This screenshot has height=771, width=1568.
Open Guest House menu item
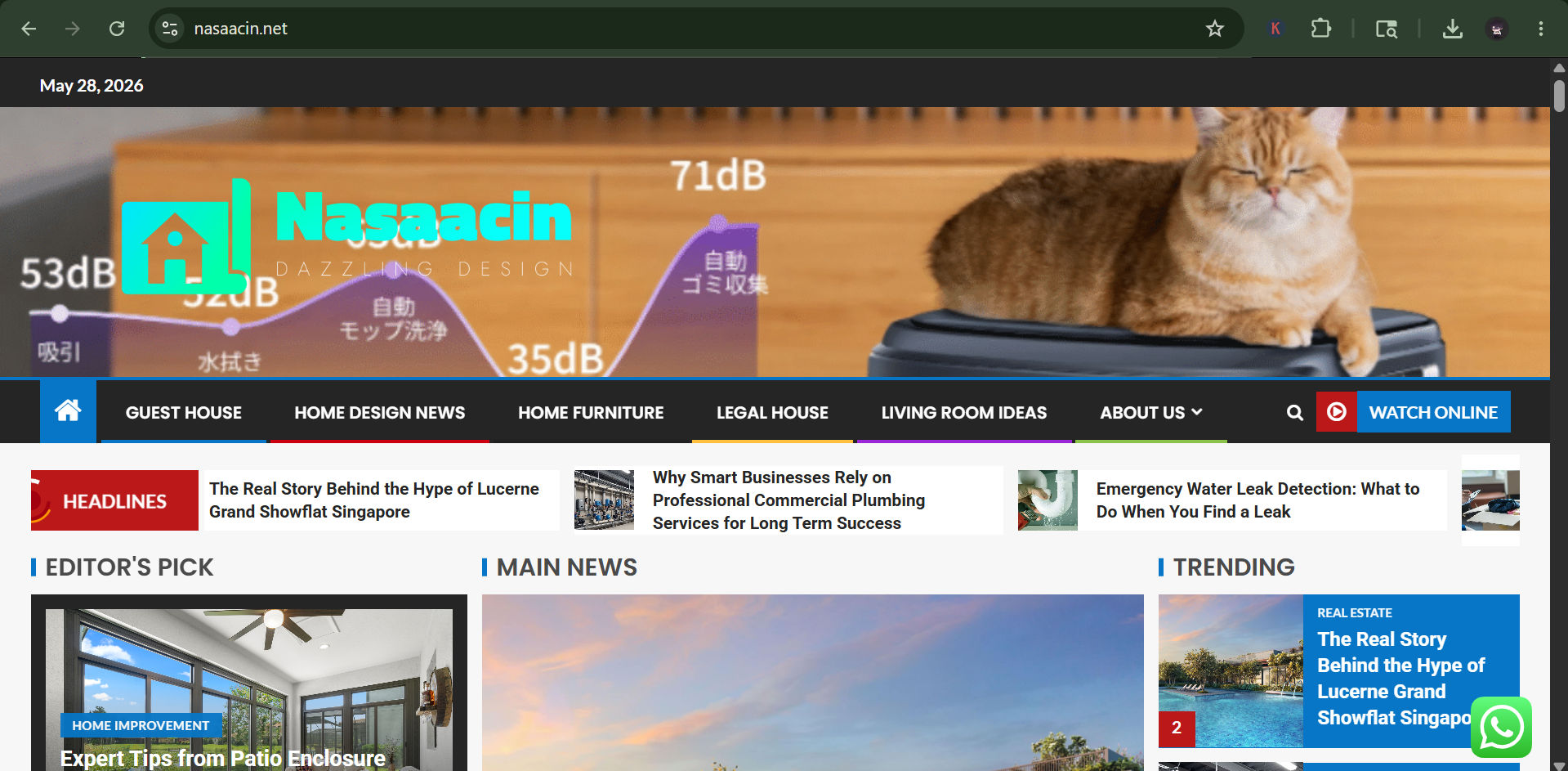coord(184,413)
